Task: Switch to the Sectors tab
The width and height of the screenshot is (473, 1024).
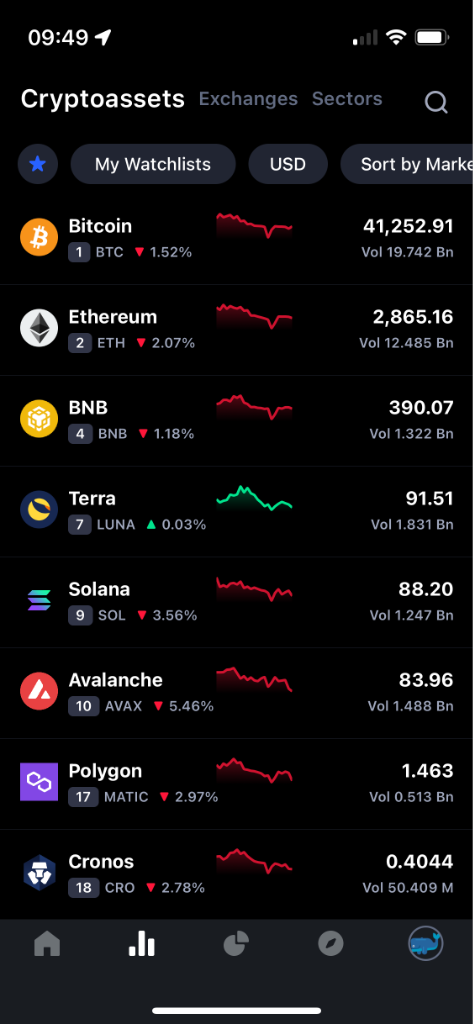Action: click(347, 99)
